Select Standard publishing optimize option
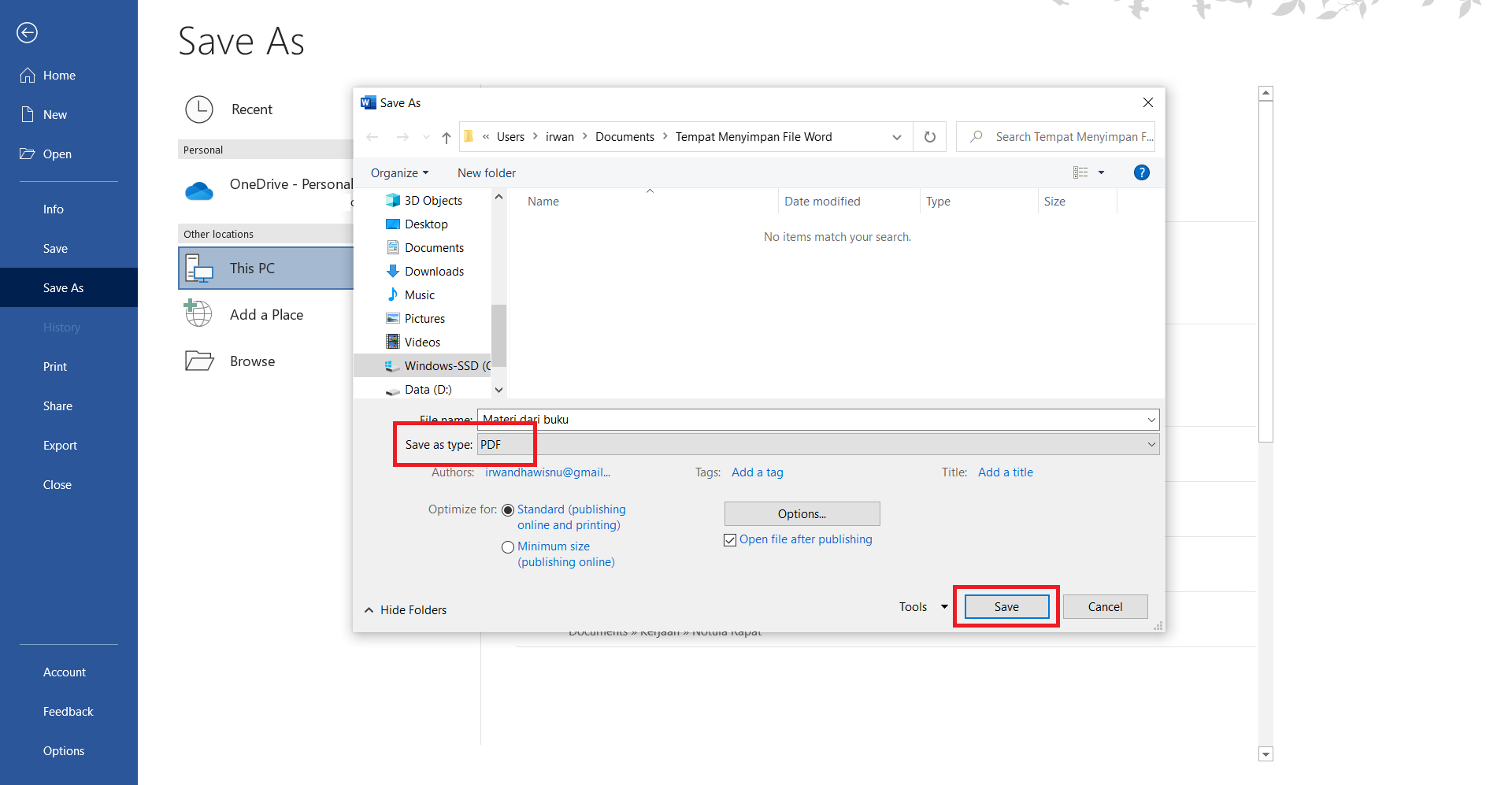This screenshot has height=785, width=1512. coord(508,510)
